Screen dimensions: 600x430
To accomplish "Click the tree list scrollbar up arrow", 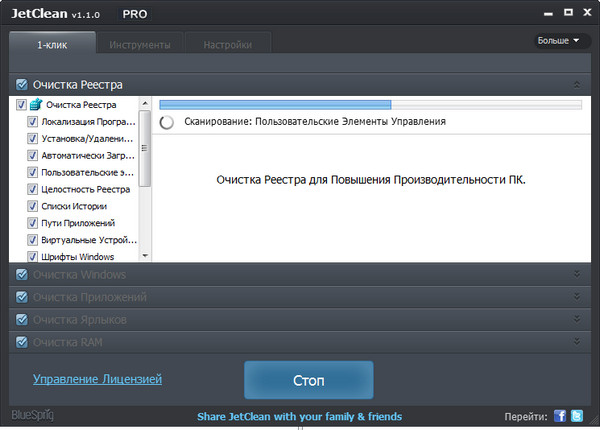I will [x=145, y=103].
